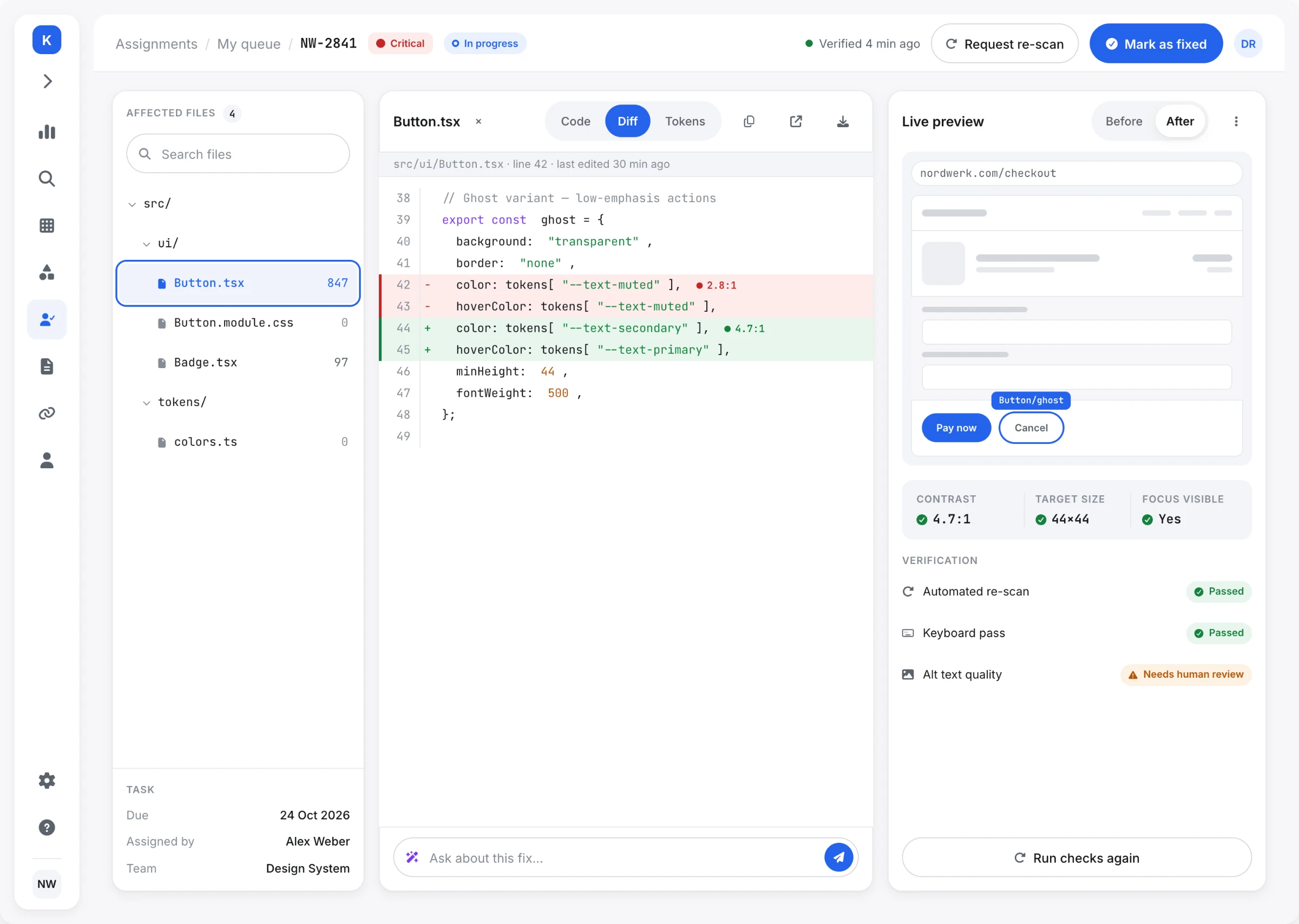Toggle preview to After

(x=1180, y=121)
